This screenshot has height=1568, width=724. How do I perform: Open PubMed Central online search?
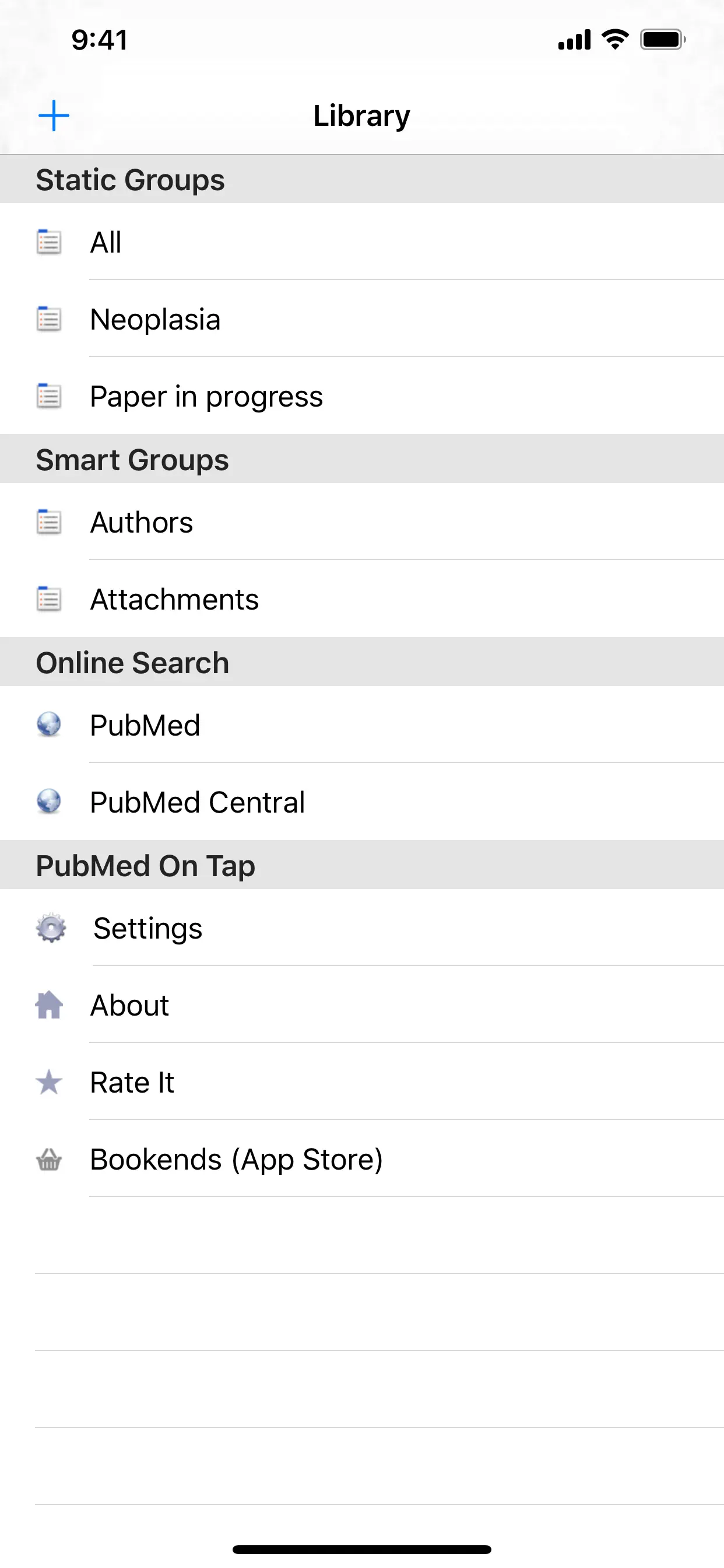coord(197,802)
